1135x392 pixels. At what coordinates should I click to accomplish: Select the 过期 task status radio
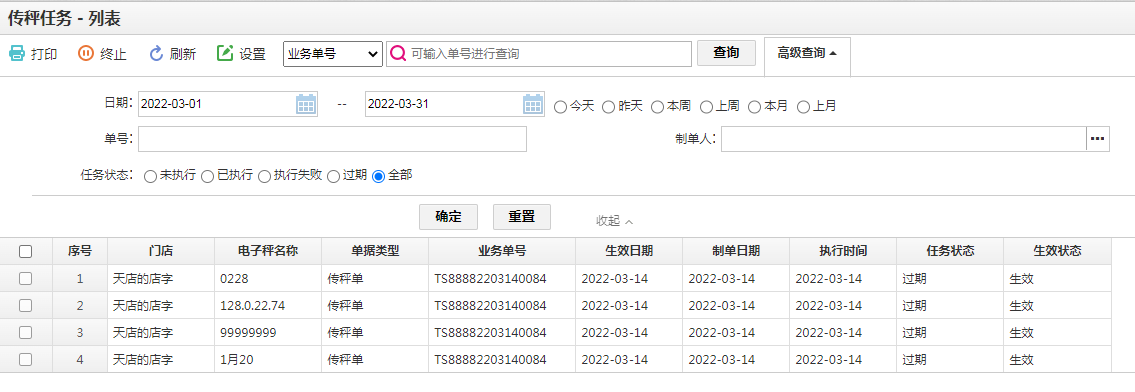334,176
